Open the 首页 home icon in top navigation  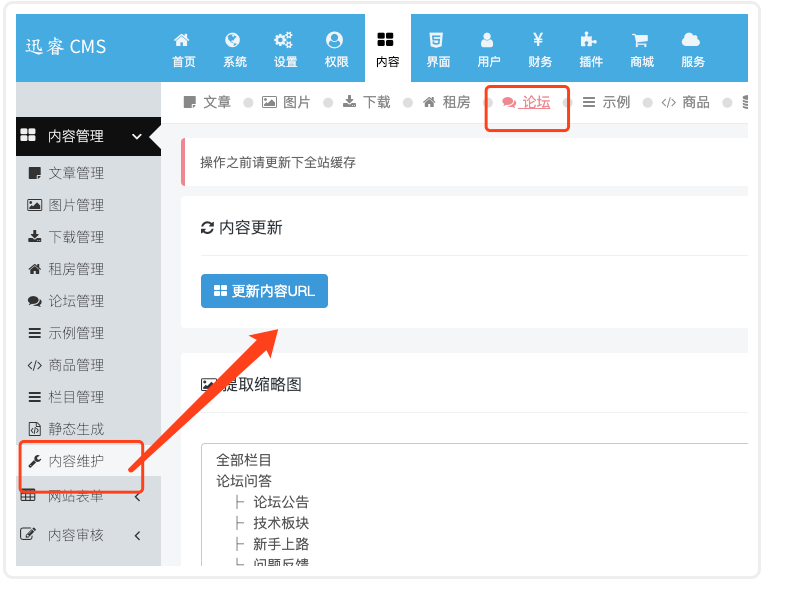pyautogui.click(x=182, y=41)
